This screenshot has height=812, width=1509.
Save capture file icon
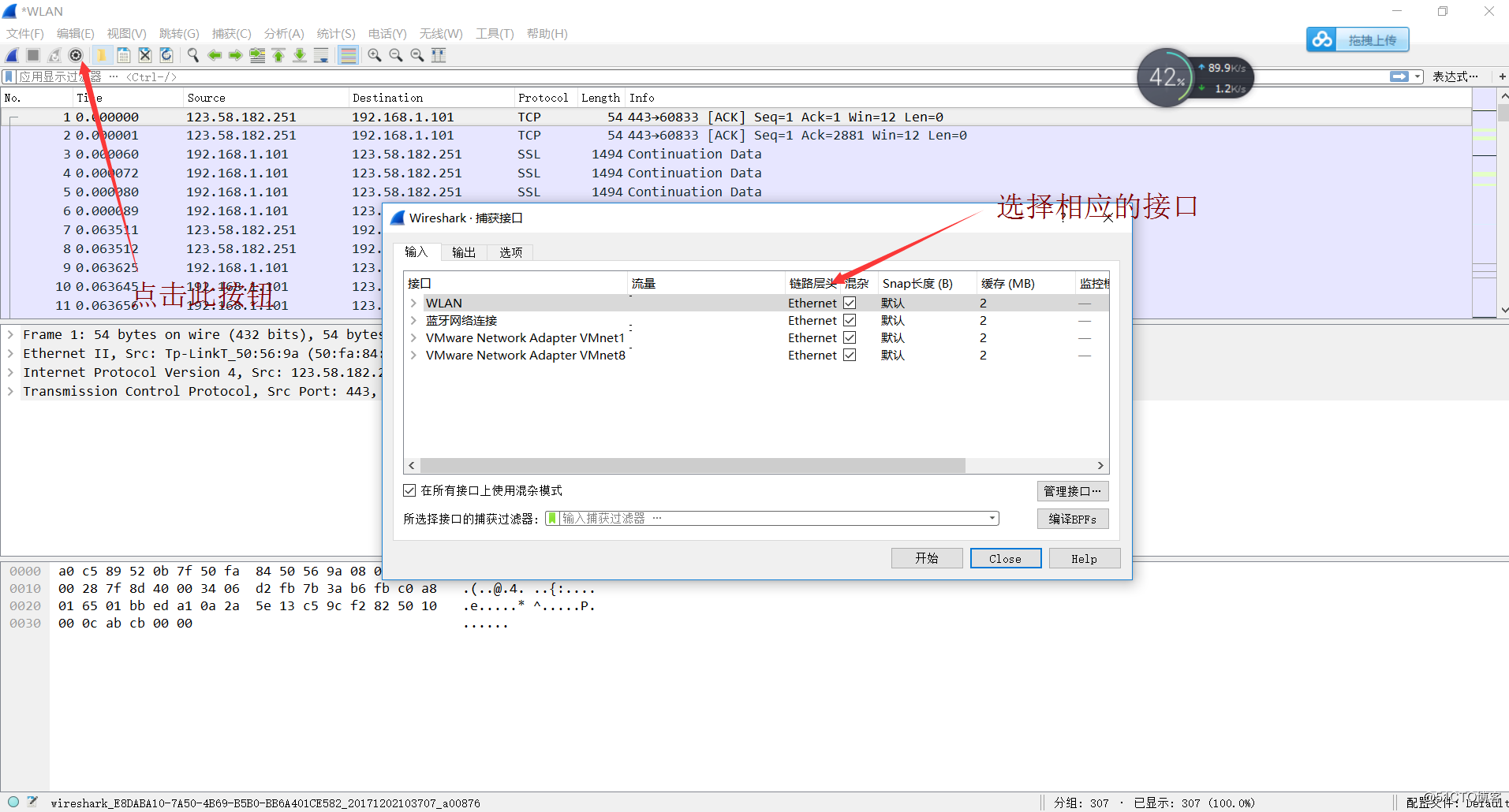[x=124, y=55]
